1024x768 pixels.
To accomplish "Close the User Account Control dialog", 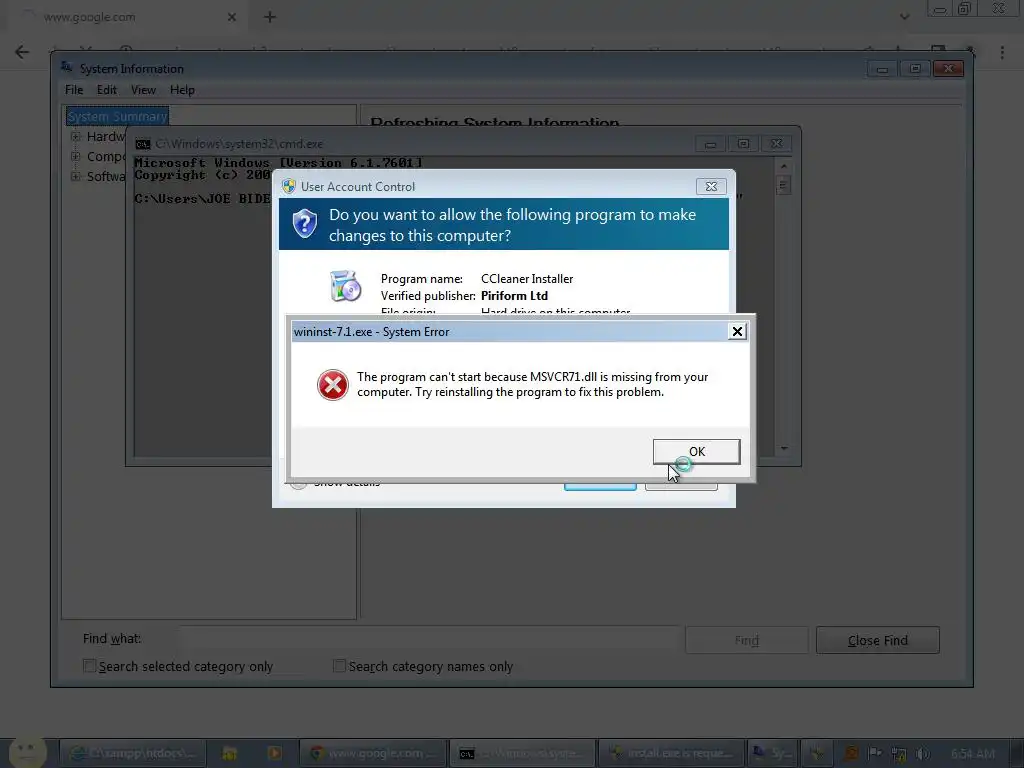I will click(x=711, y=187).
